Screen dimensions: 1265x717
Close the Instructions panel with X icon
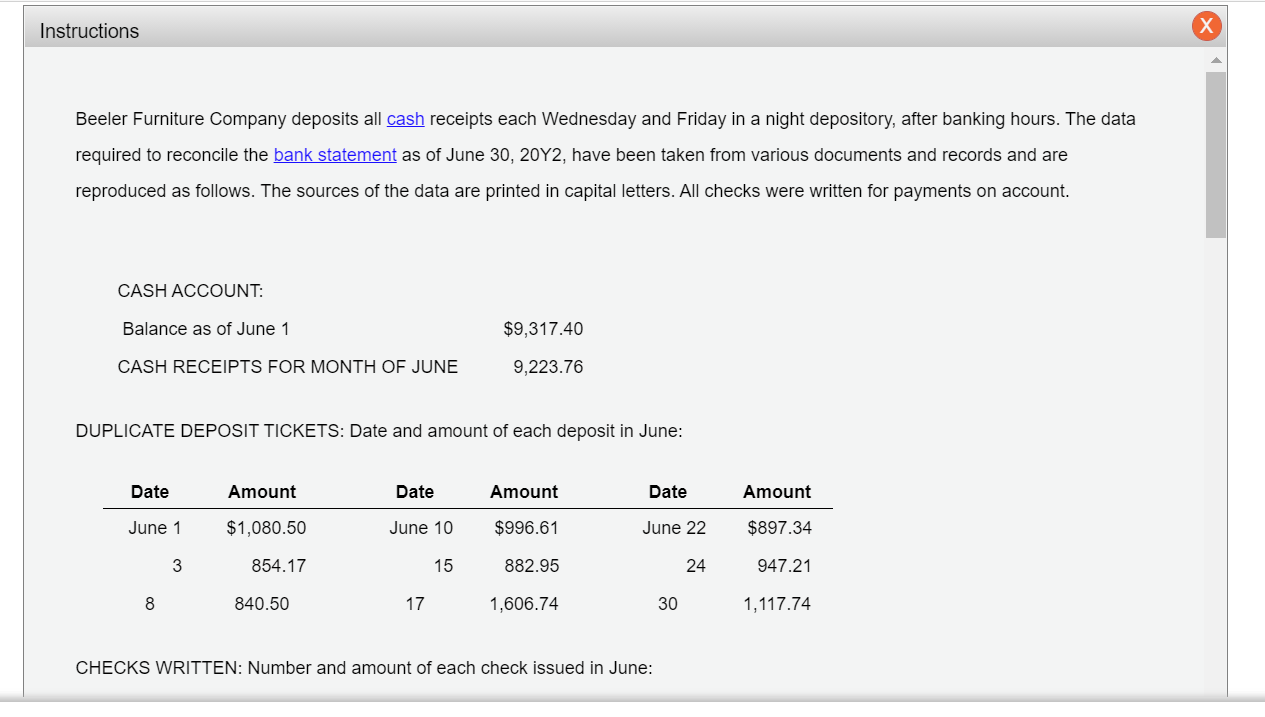(1207, 26)
